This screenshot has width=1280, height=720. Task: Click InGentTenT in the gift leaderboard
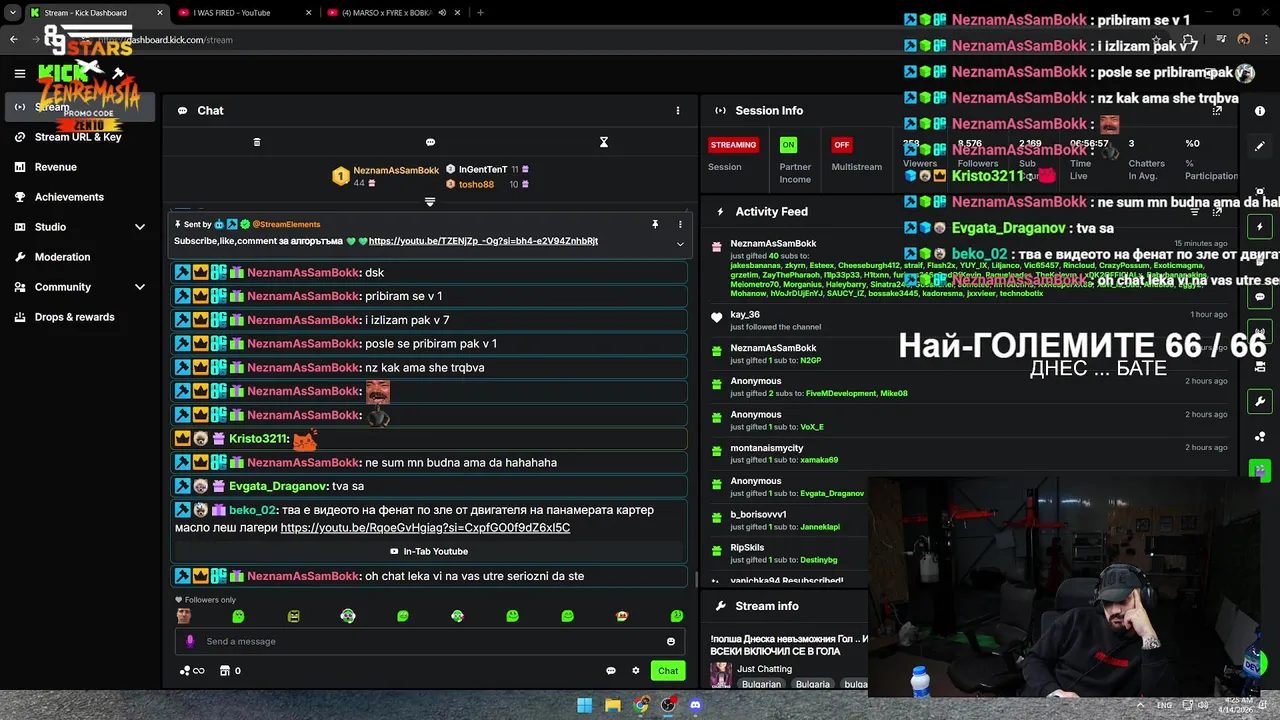483,170
